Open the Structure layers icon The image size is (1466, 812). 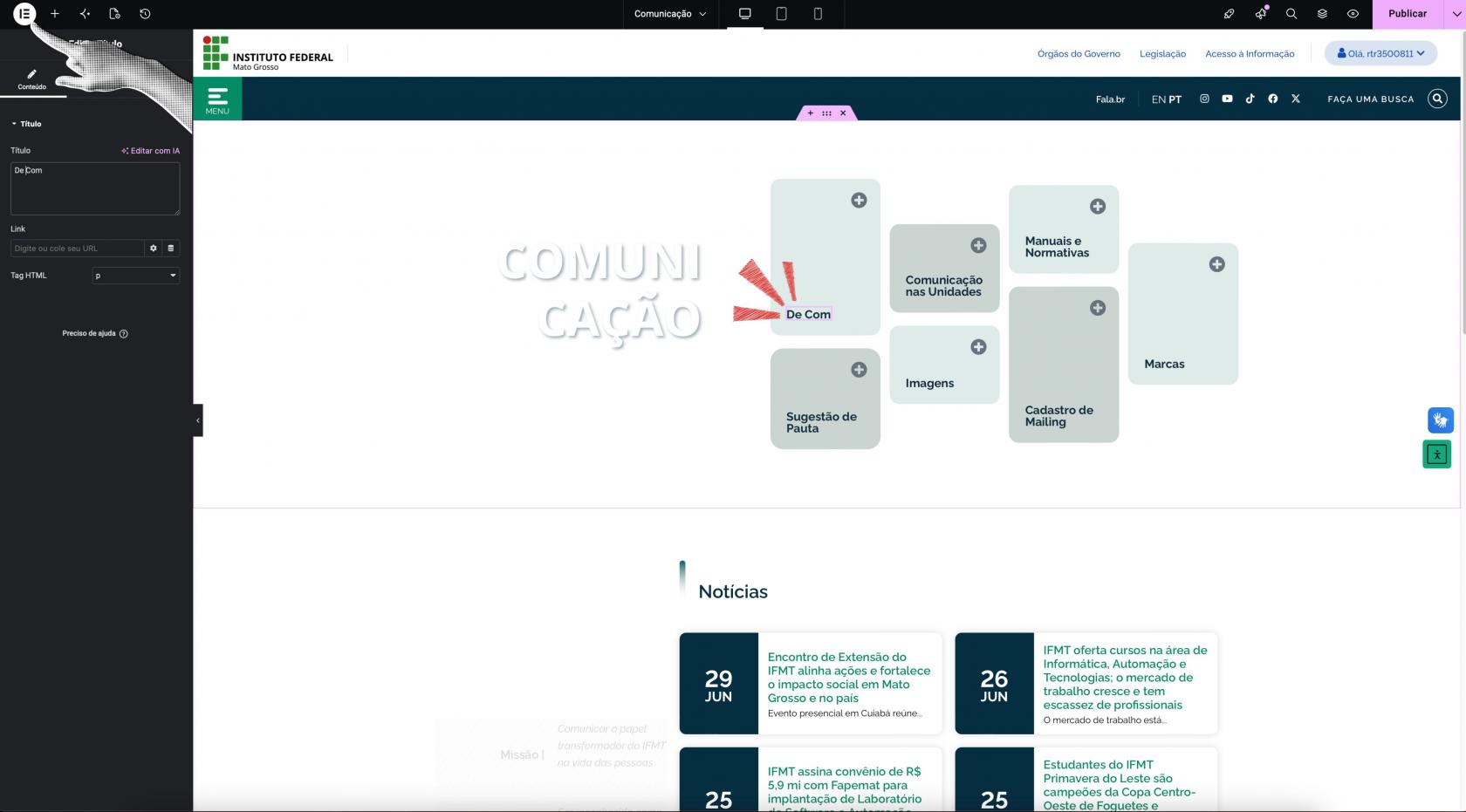pyautogui.click(x=1322, y=14)
